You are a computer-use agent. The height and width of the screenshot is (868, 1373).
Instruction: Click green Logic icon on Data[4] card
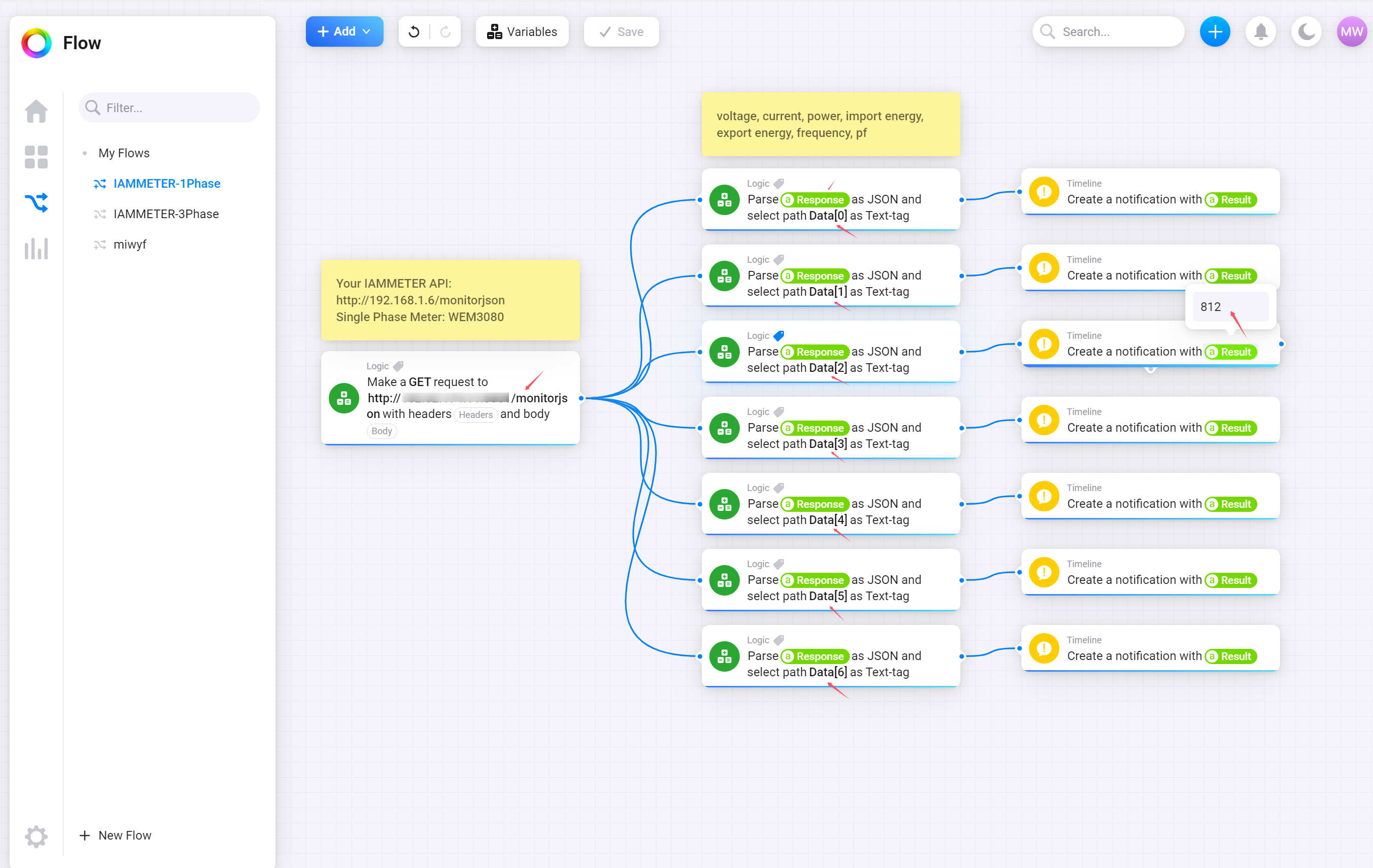click(724, 504)
